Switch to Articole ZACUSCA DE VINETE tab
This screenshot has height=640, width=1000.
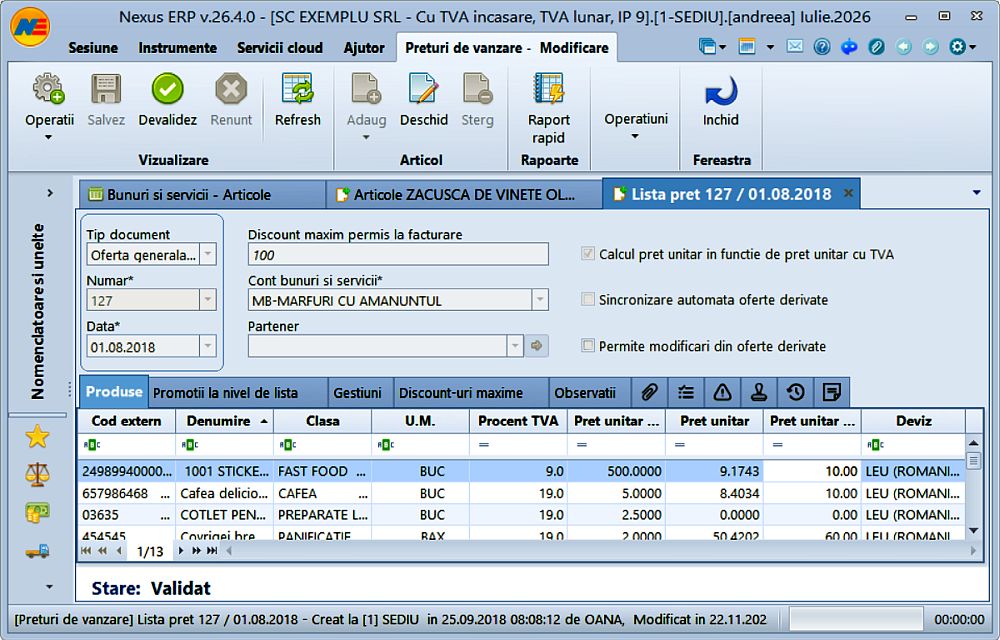tap(464, 194)
